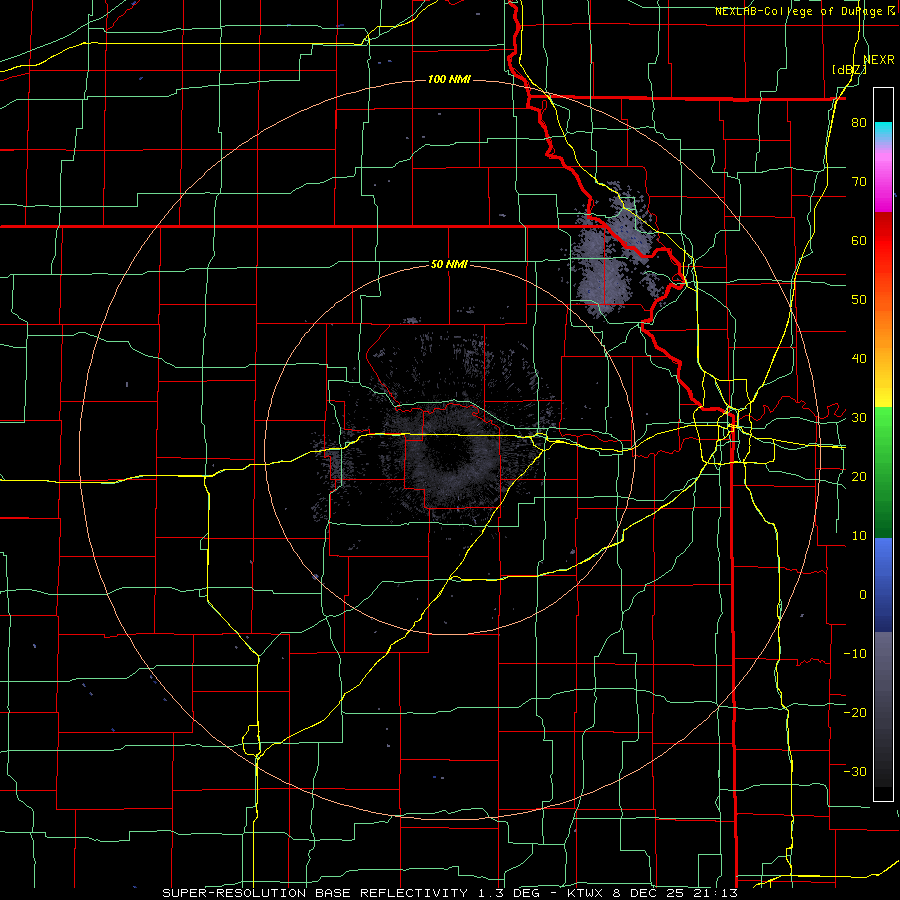
Task: Click the 40 dBZ scale value
Action: [859, 359]
